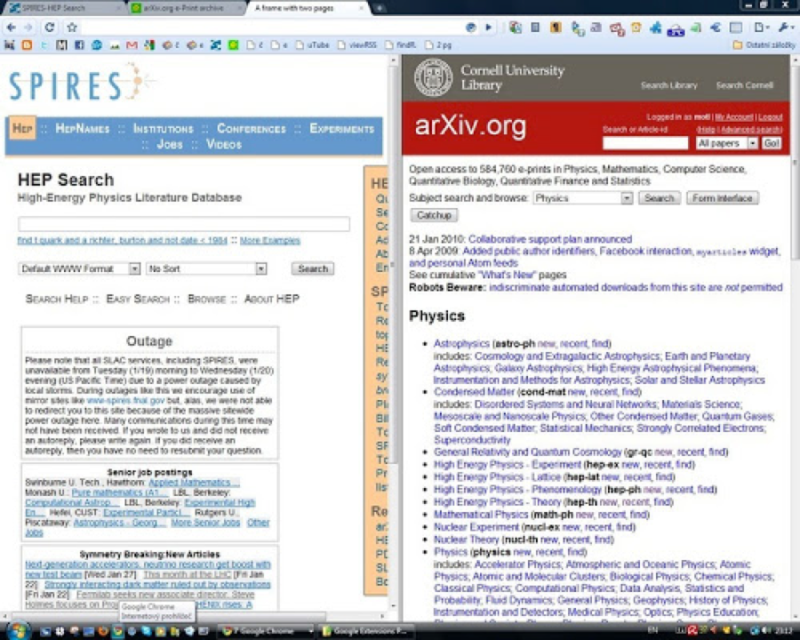Open the blue SPIRES bookmark icon
This screenshot has height=640, width=800.
point(215,45)
